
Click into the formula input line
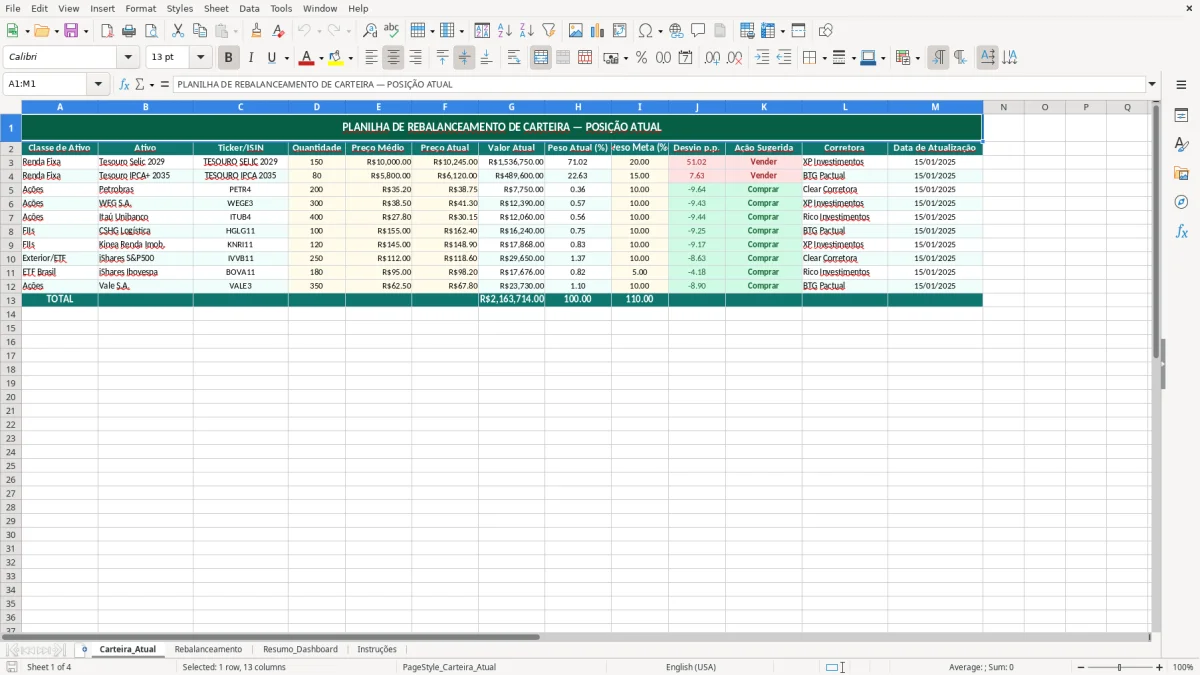[659, 84]
